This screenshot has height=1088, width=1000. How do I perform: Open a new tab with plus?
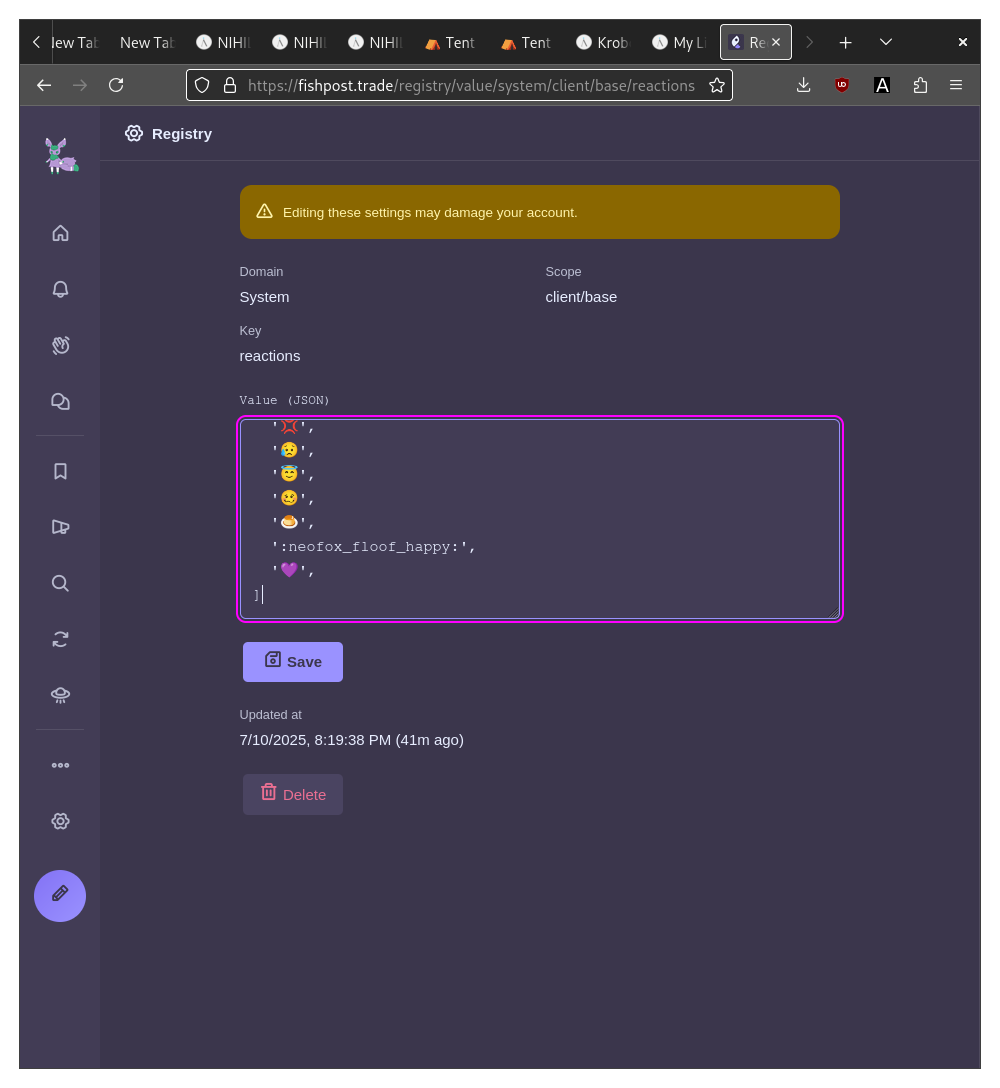coord(845,42)
